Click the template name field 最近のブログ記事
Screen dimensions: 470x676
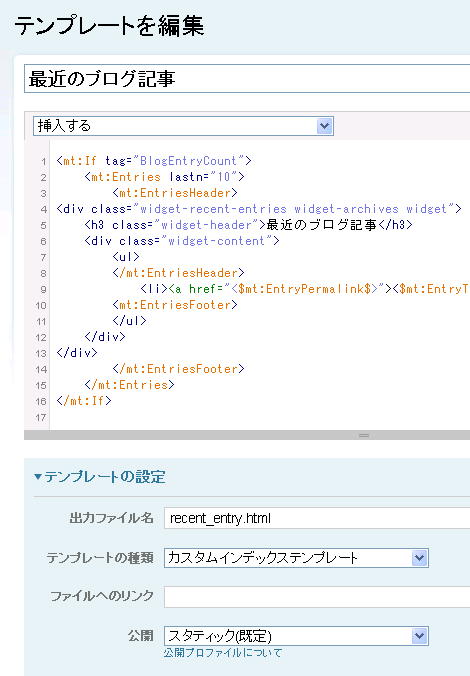click(247, 79)
